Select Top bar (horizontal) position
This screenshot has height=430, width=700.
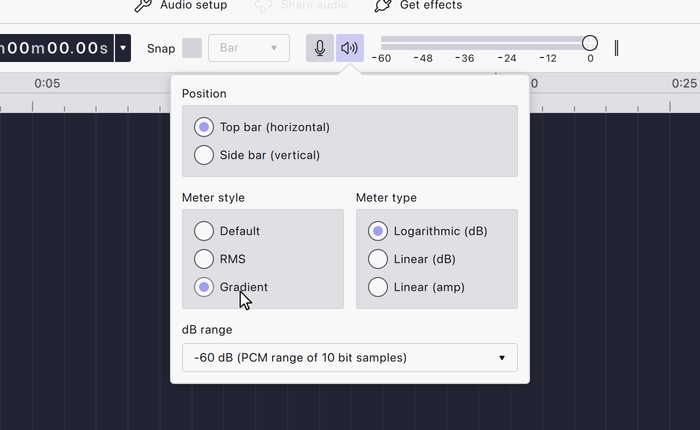click(x=204, y=127)
